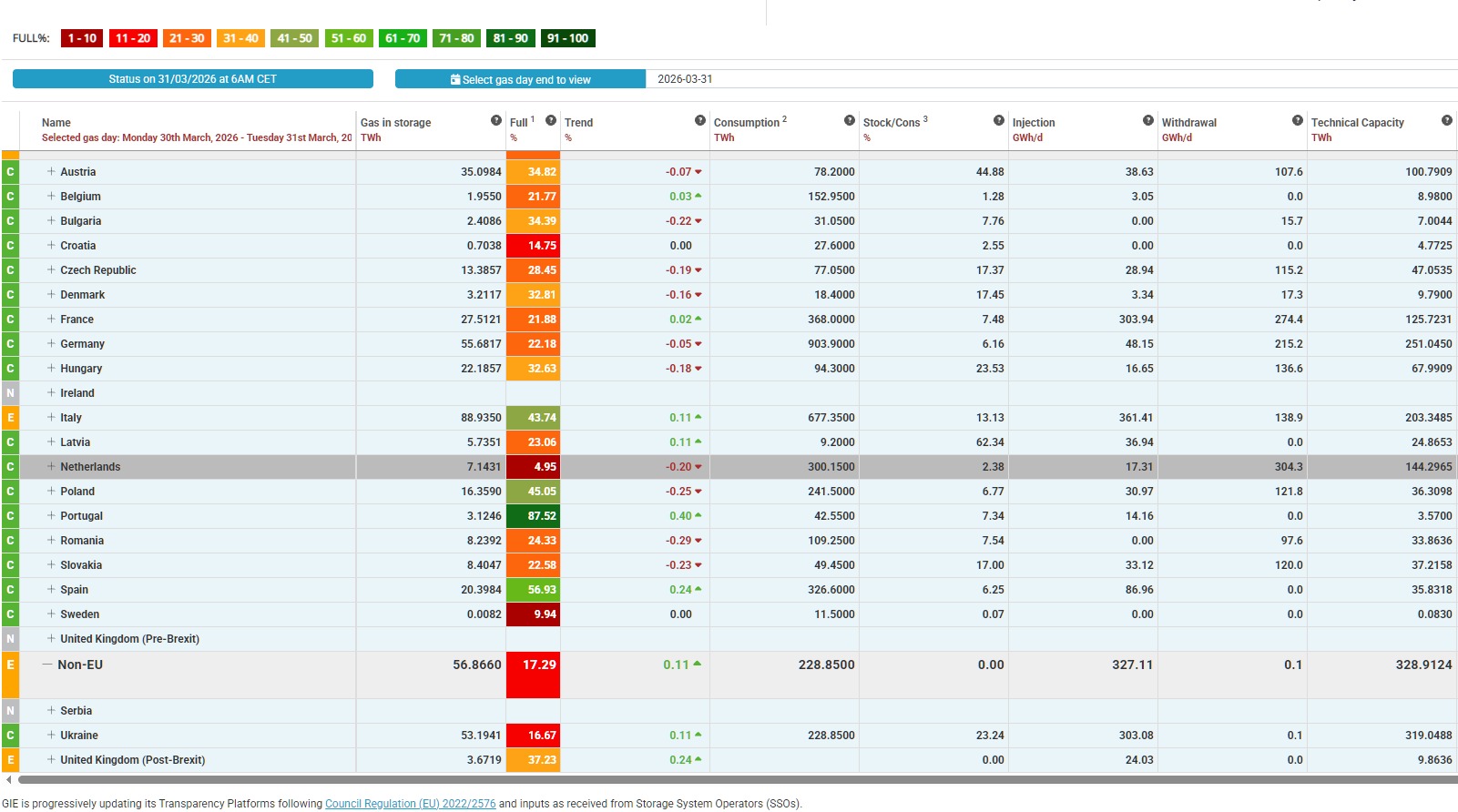Image resolution: width=1458 pixels, height=812 pixels.
Task: Click the 41 - 50 fullness legend swatch
Action: tap(295, 38)
